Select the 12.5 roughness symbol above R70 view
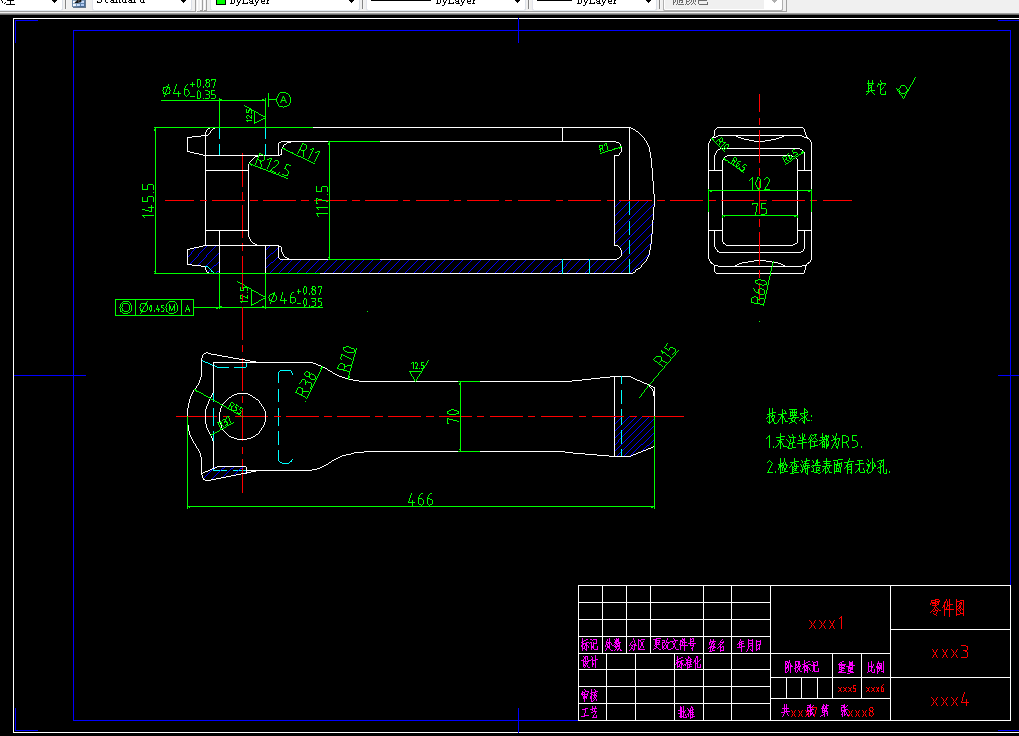This screenshot has width=1019, height=736. tap(417, 370)
